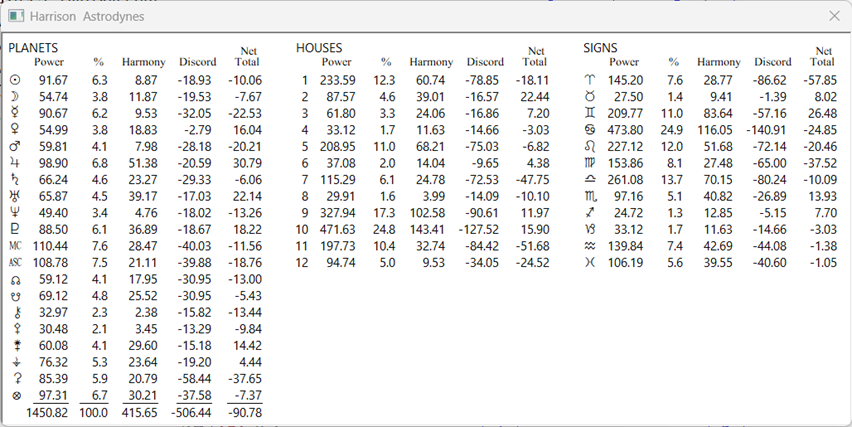Click the Saturn glyph row icon

click(x=15, y=179)
